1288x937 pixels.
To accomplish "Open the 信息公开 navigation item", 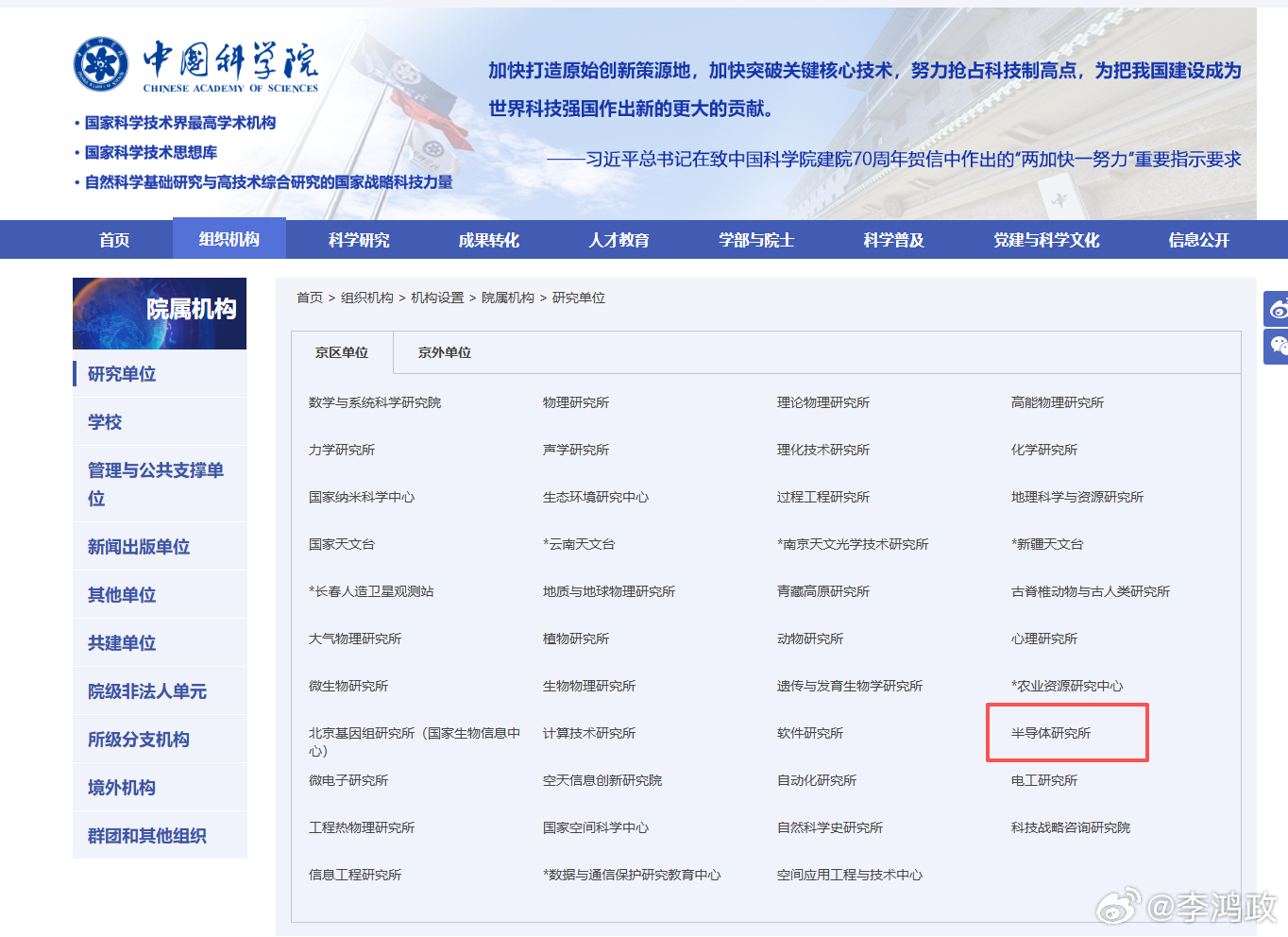I will point(1199,240).
